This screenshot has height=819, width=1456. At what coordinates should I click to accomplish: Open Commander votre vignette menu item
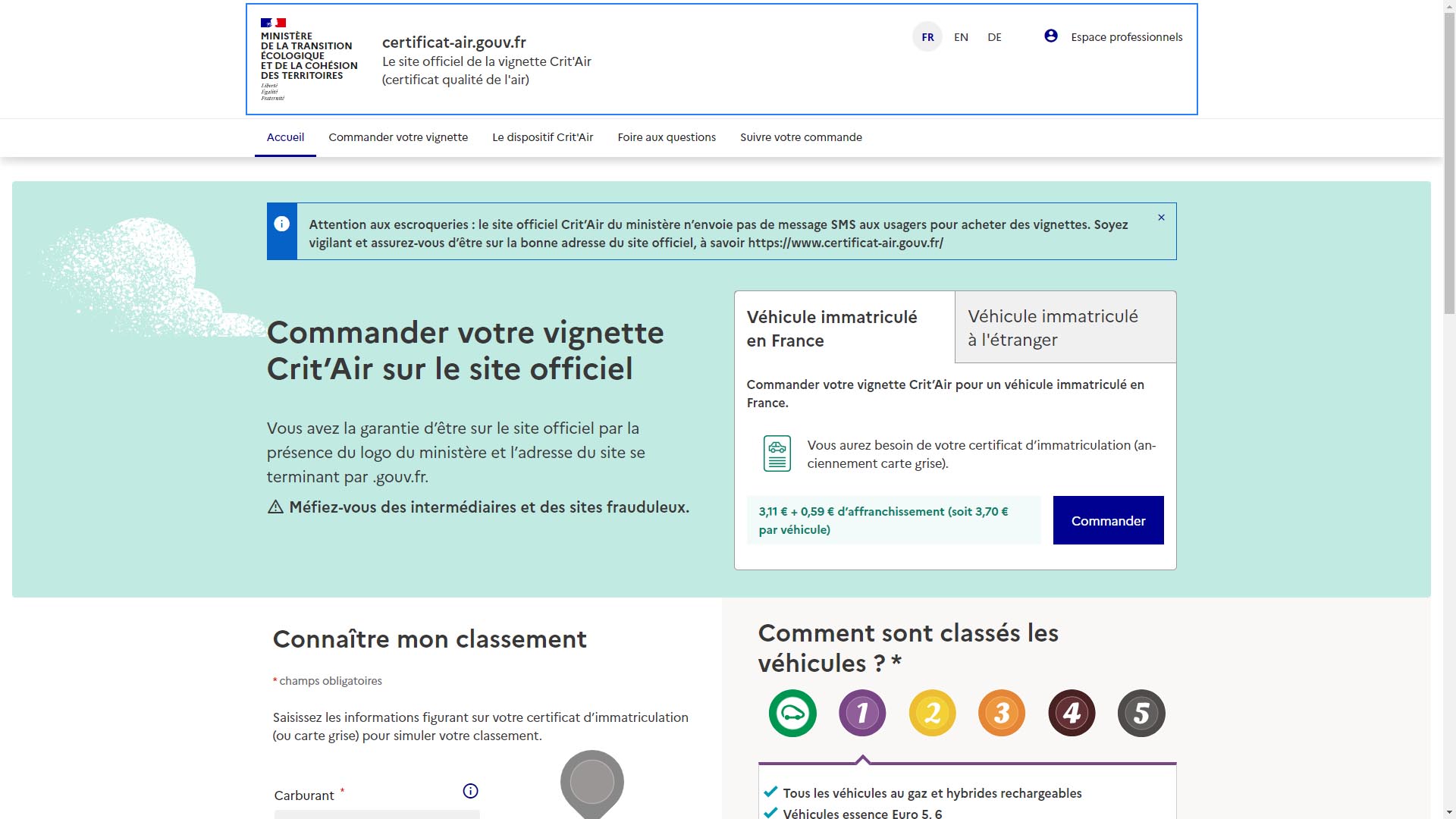[398, 137]
